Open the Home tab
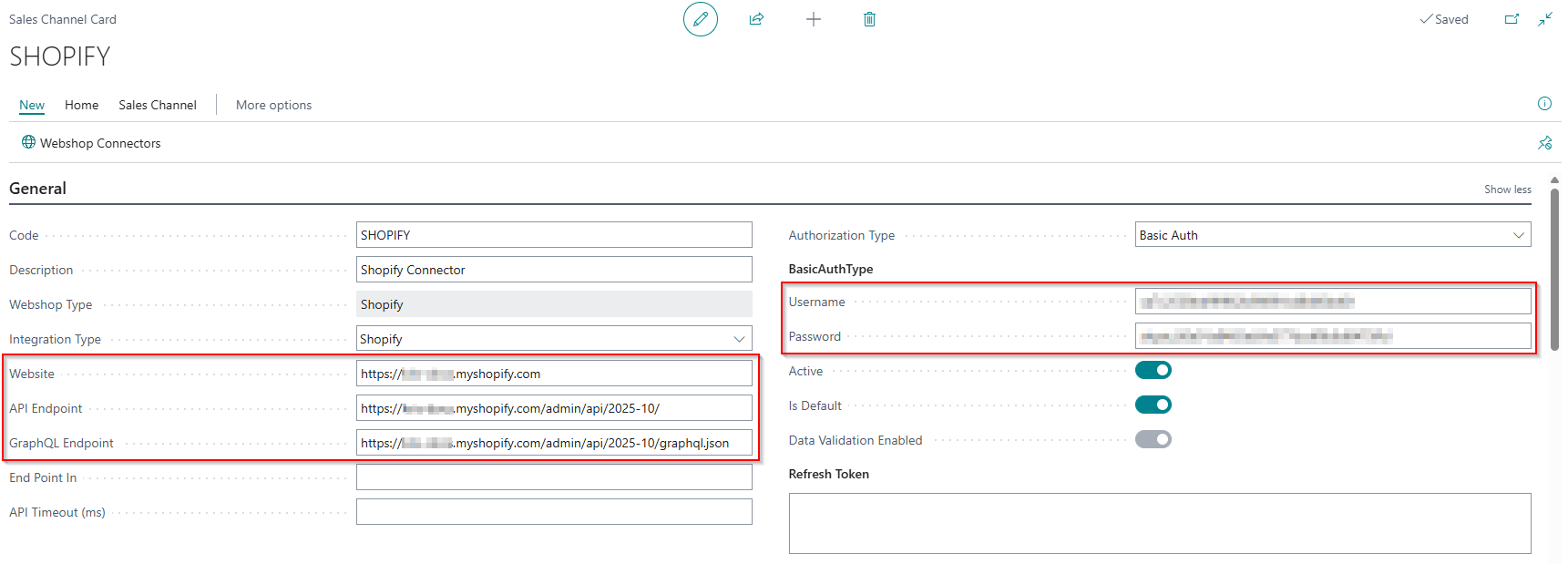 (x=81, y=105)
